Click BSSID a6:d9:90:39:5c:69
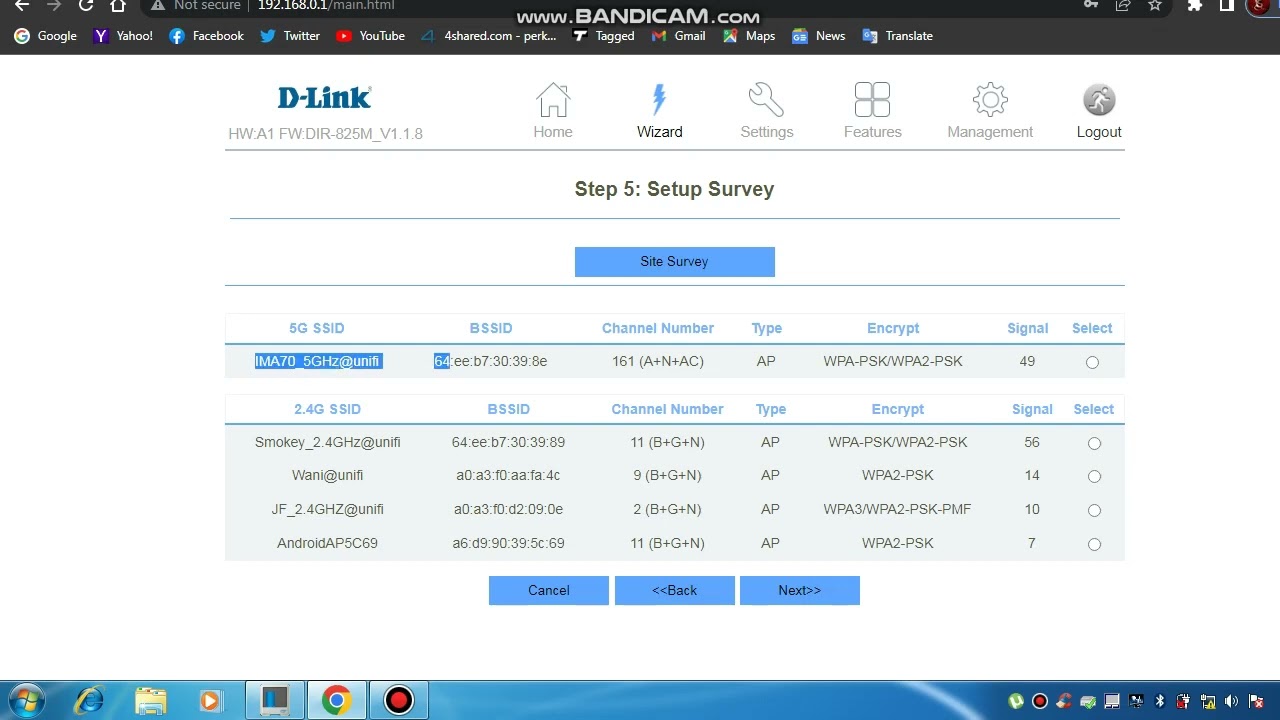 pyautogui.click(x=508, y=543)
